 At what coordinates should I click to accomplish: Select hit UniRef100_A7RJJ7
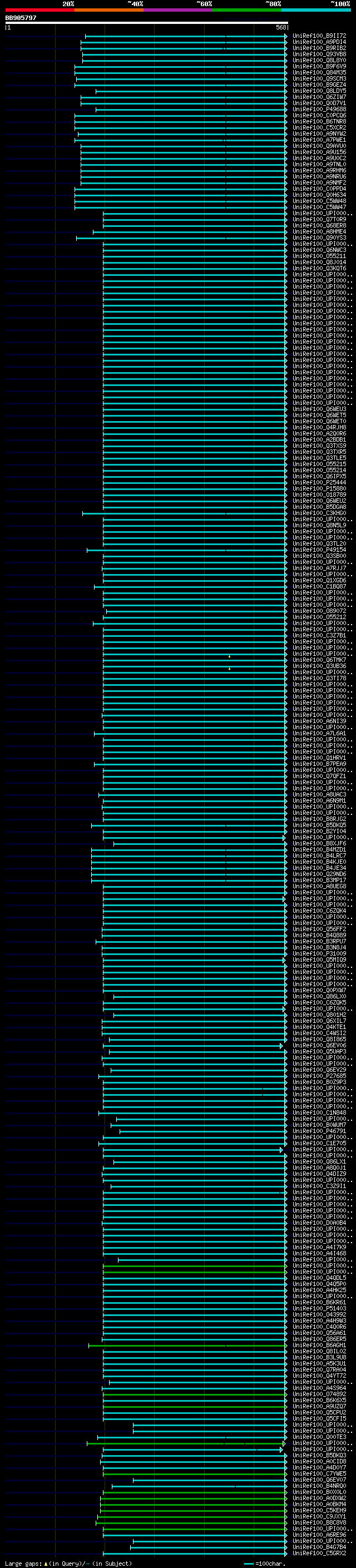(319, 568)
